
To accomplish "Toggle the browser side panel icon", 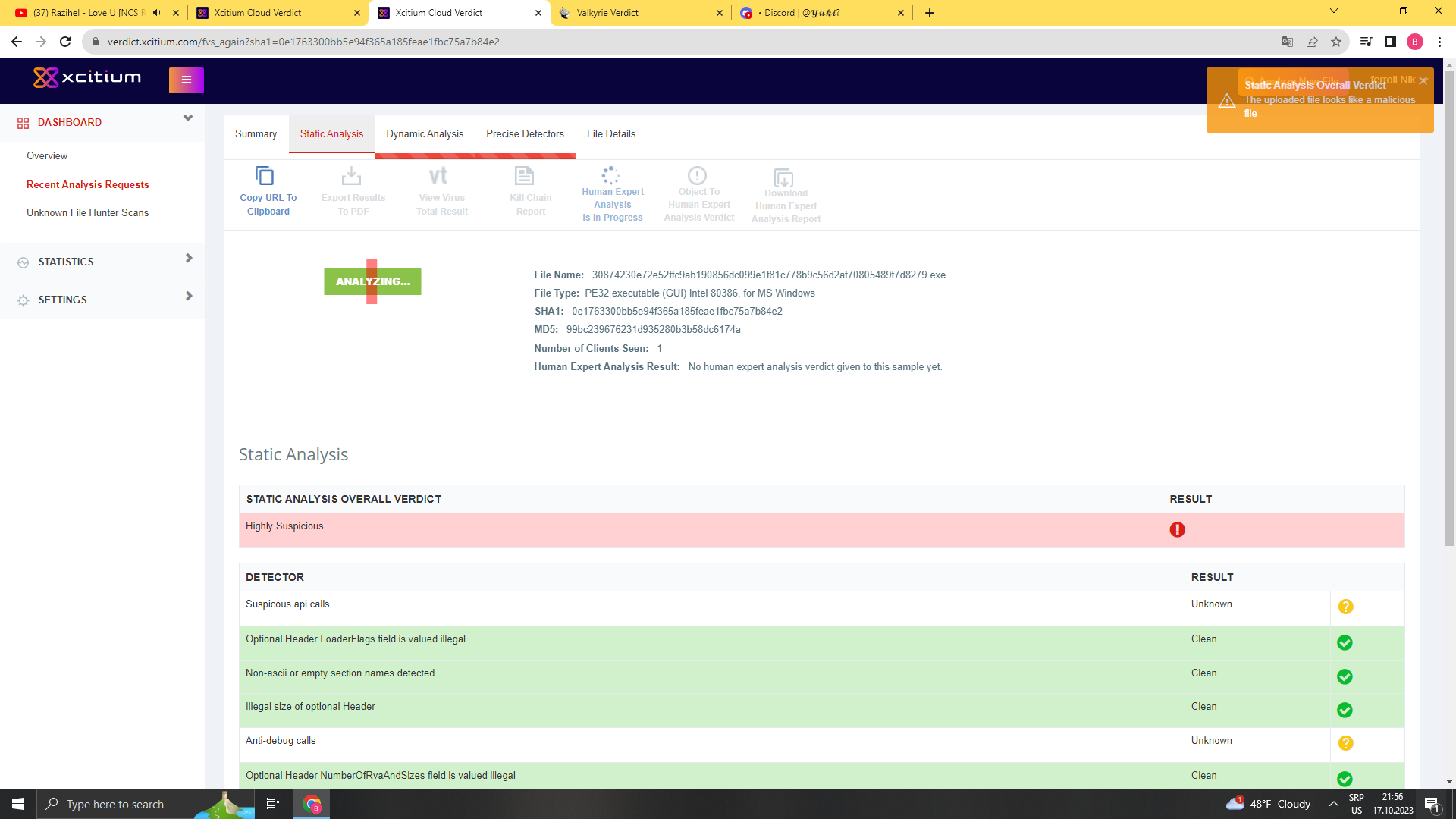I will click(x=1391, y=42).
